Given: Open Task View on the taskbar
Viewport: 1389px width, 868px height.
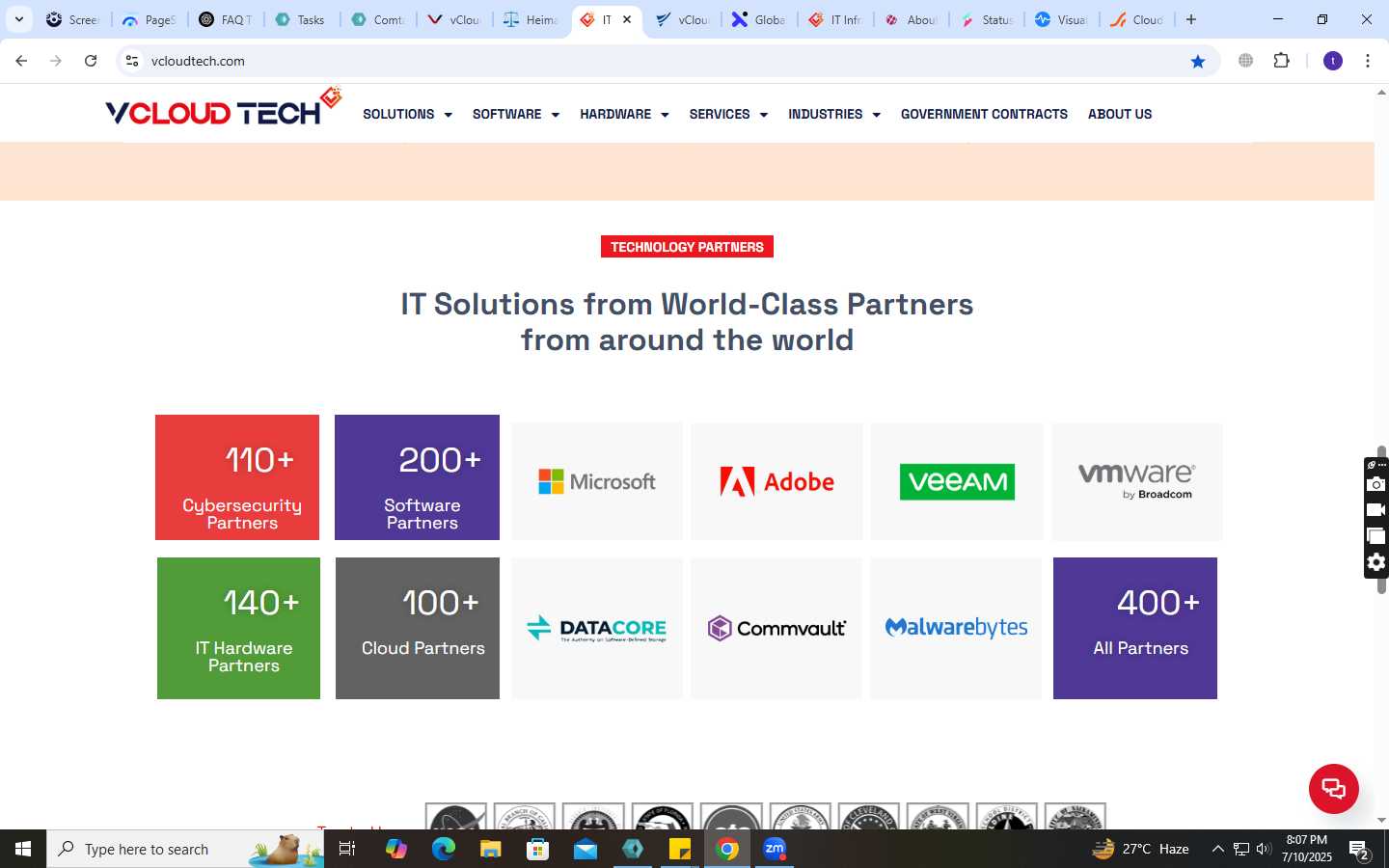Looking at the screenshot, I should point(347,849).
